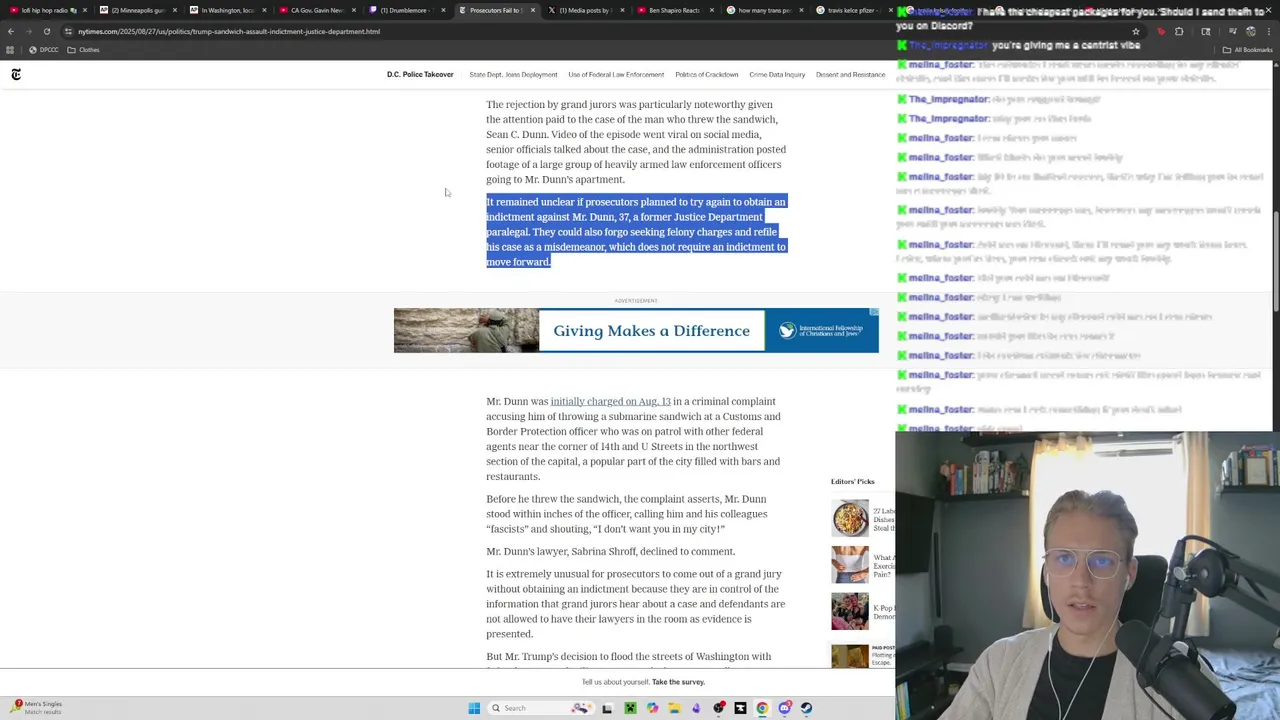
Task: Open Dissent and Resistance nav link
Action: (x=850, y=74)
